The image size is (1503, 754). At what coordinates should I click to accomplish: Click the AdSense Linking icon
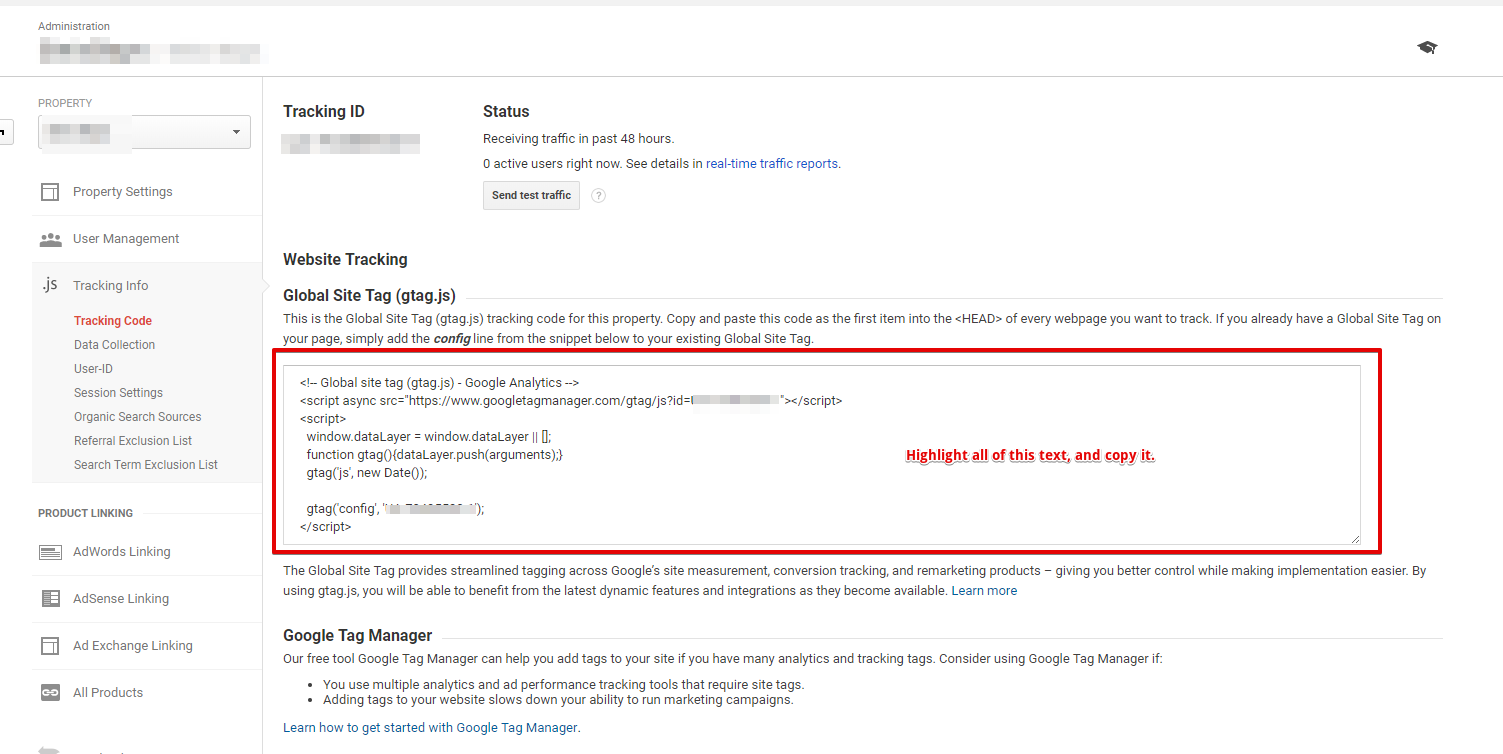pyautogui.click(x=50, y=599)
